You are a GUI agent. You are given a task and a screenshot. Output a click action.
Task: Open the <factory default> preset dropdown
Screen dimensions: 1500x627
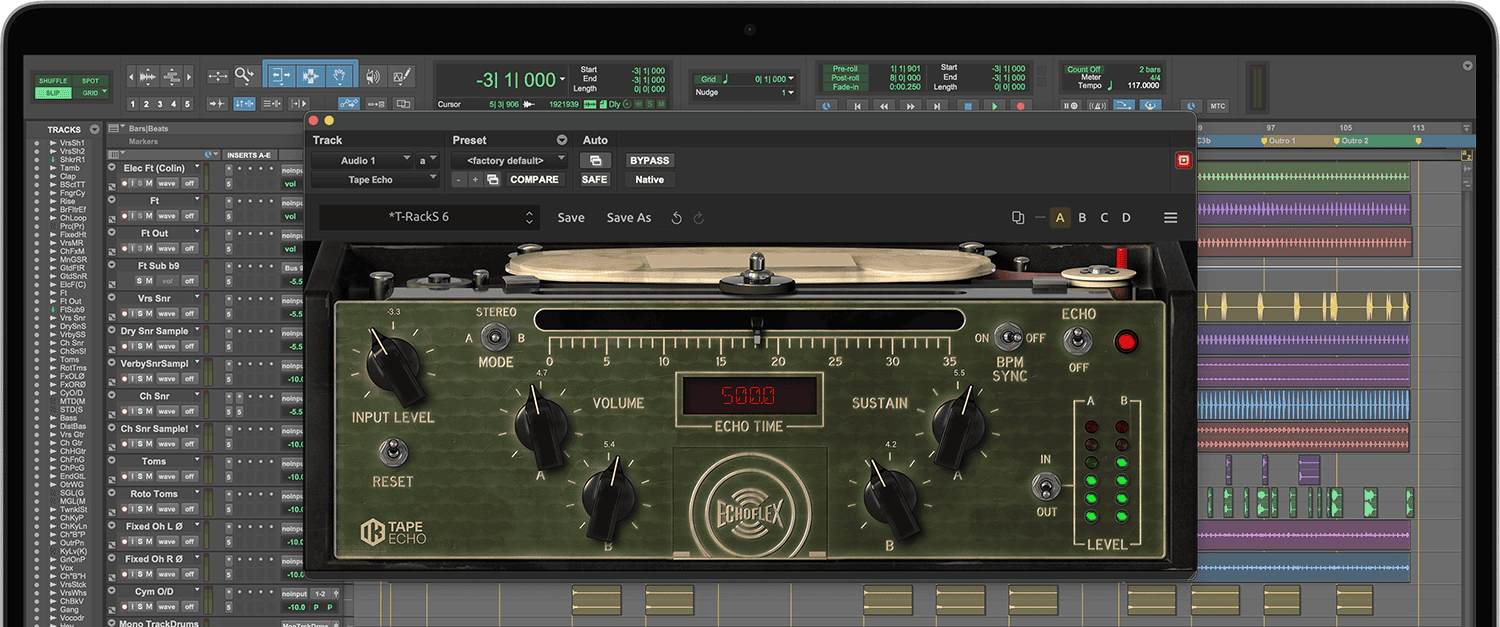point(508,159)
